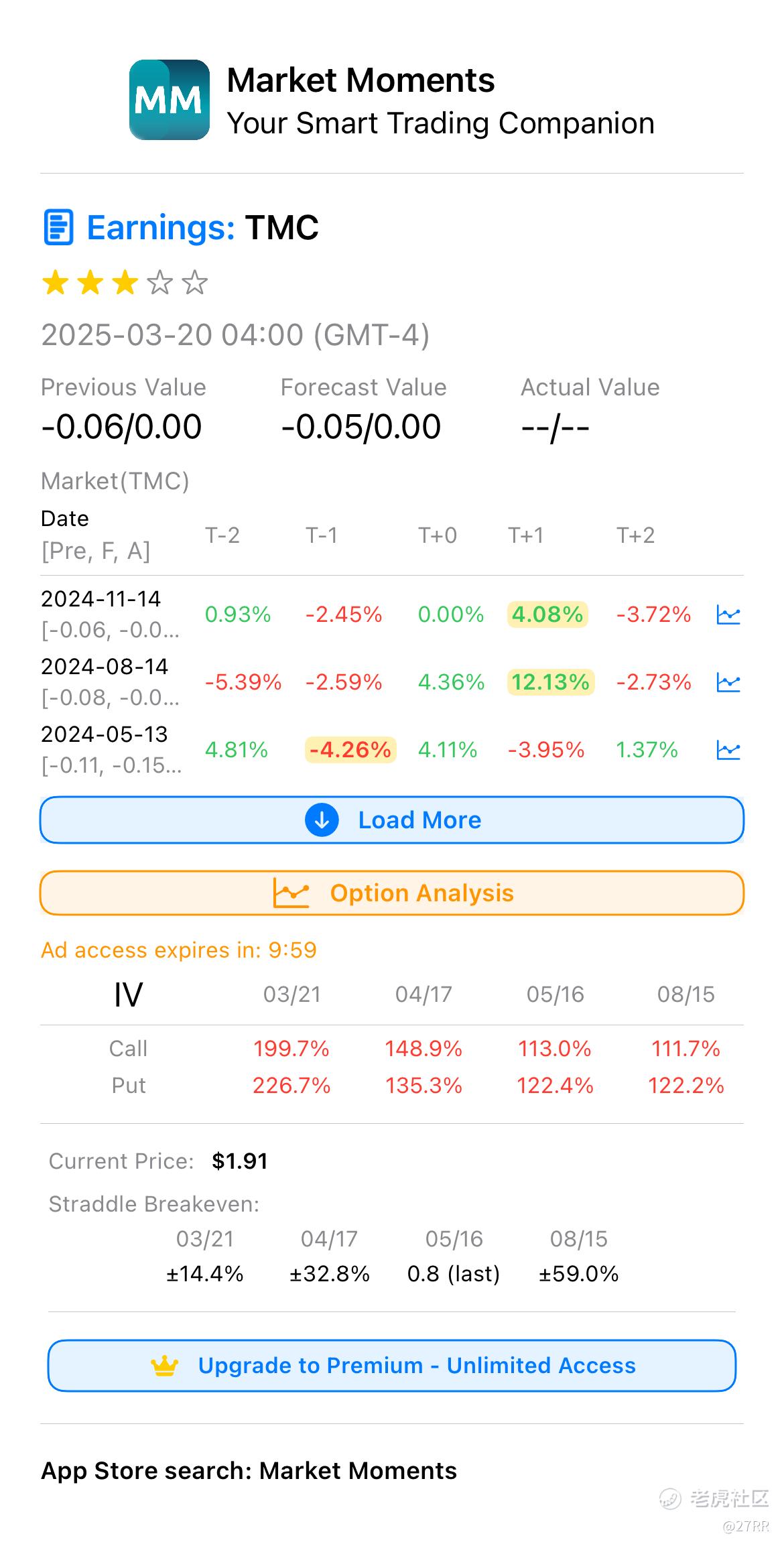Select the 03/21 expiry column in IV table
This screenshot has height=1544, width=784.
[x=291, y=994]
